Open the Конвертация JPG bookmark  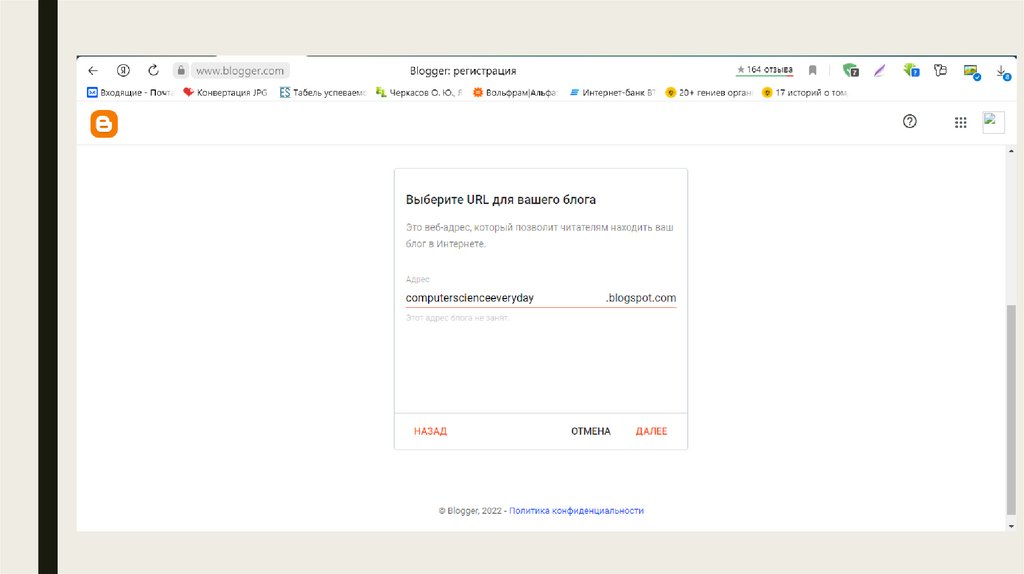tap(225, 93)
